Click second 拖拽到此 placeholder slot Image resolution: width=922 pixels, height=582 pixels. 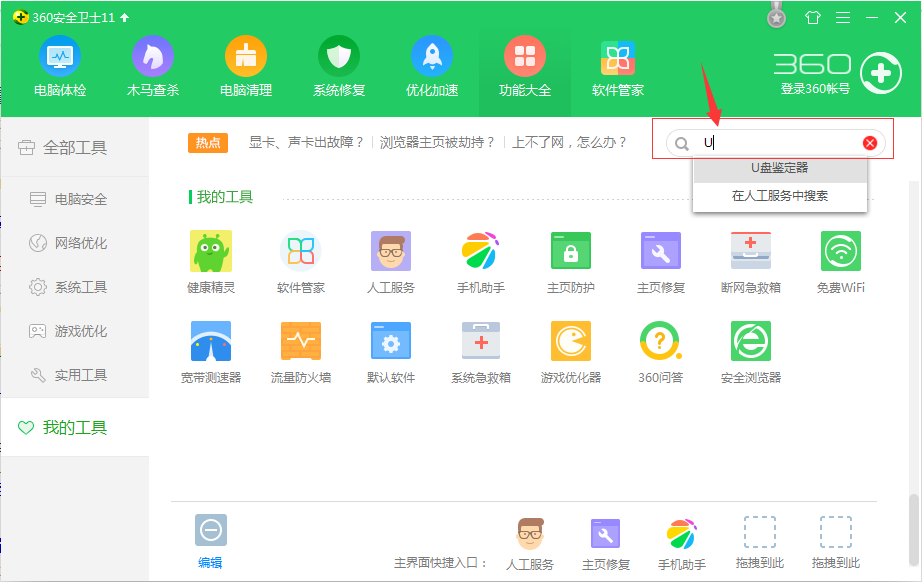point(836,543)
